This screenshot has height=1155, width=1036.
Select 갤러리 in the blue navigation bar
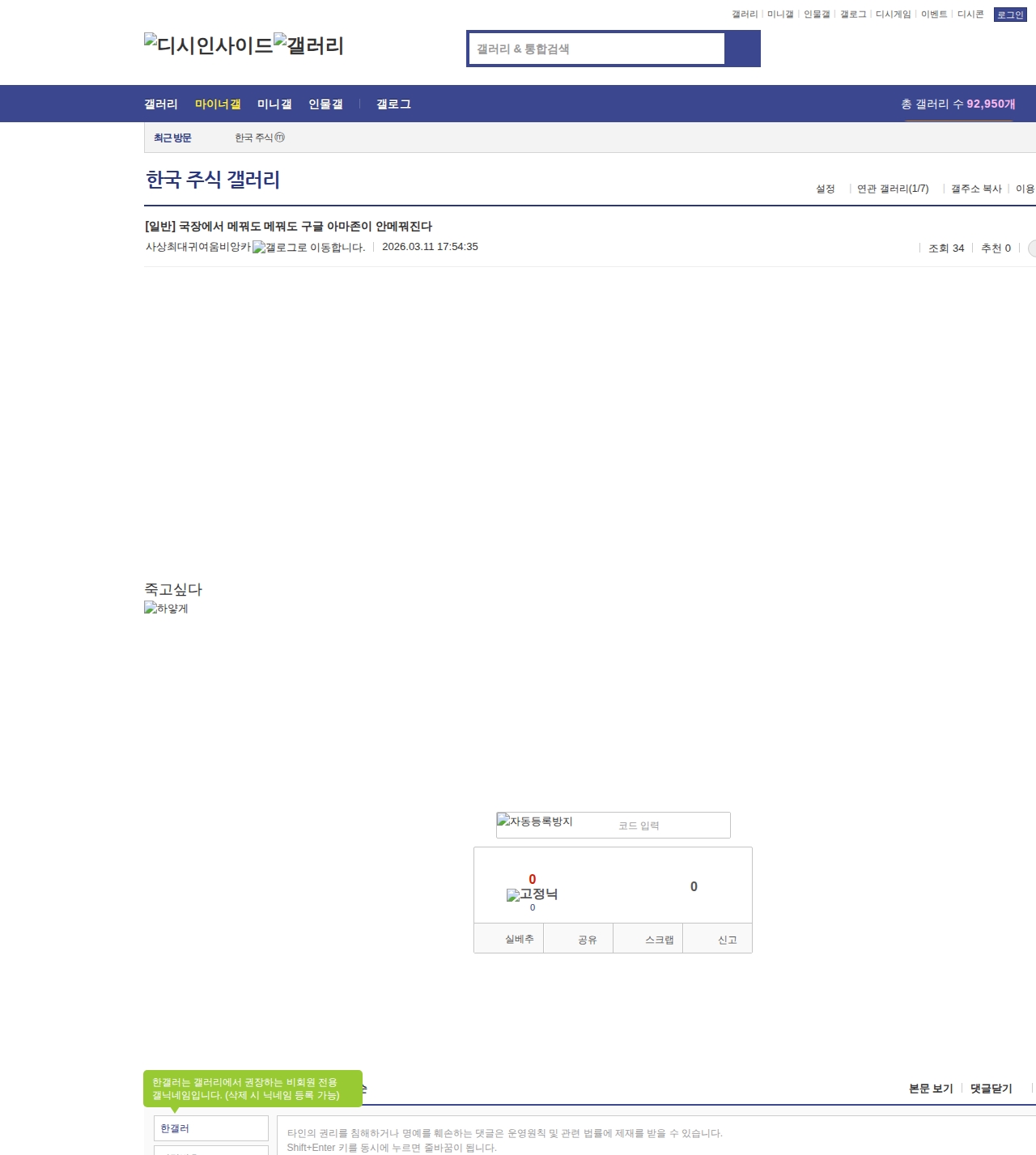[x=161, y=104]
